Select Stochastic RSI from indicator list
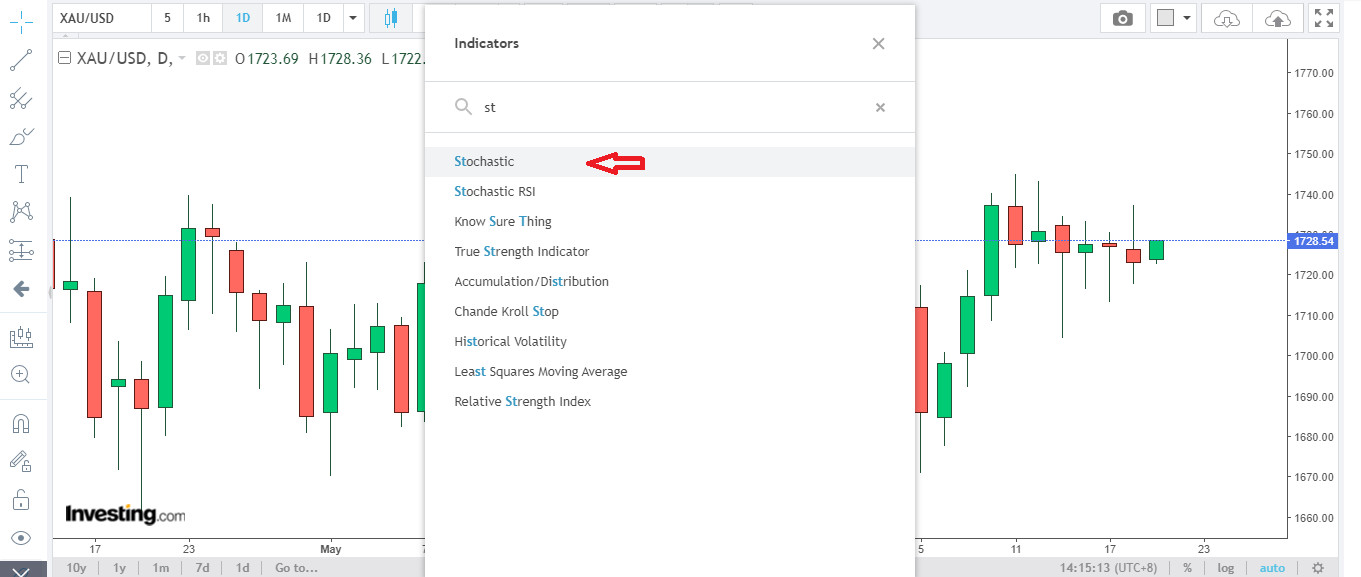This screenshot has width=1361, height=577. click(x=495, y=191)
